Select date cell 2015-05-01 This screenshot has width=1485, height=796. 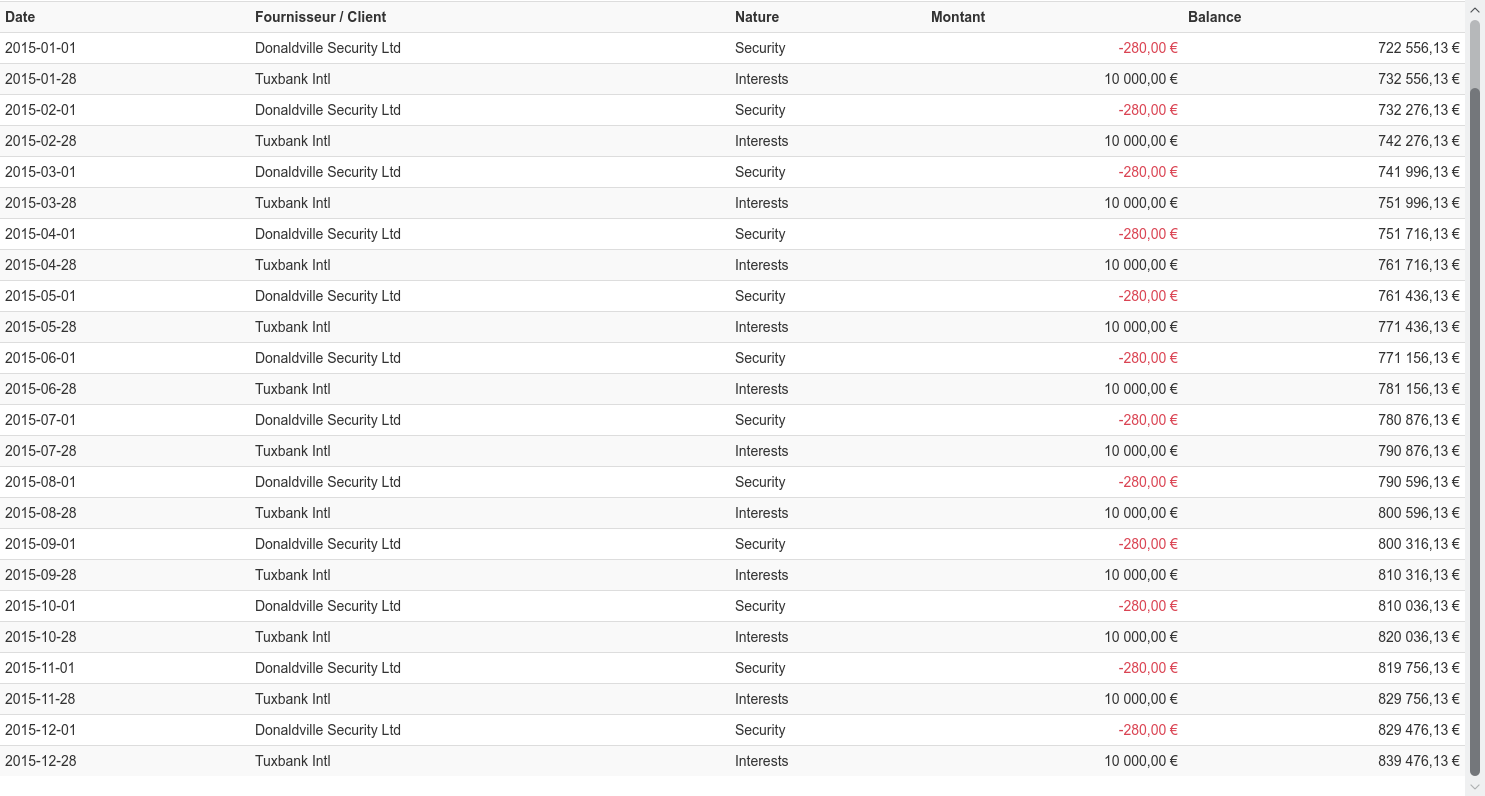tap(40, 296)
